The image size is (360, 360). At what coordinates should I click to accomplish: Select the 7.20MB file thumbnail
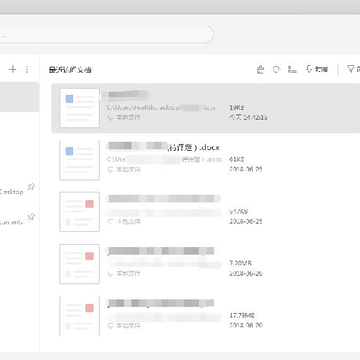pyautogui.click(x=79, y=264)
